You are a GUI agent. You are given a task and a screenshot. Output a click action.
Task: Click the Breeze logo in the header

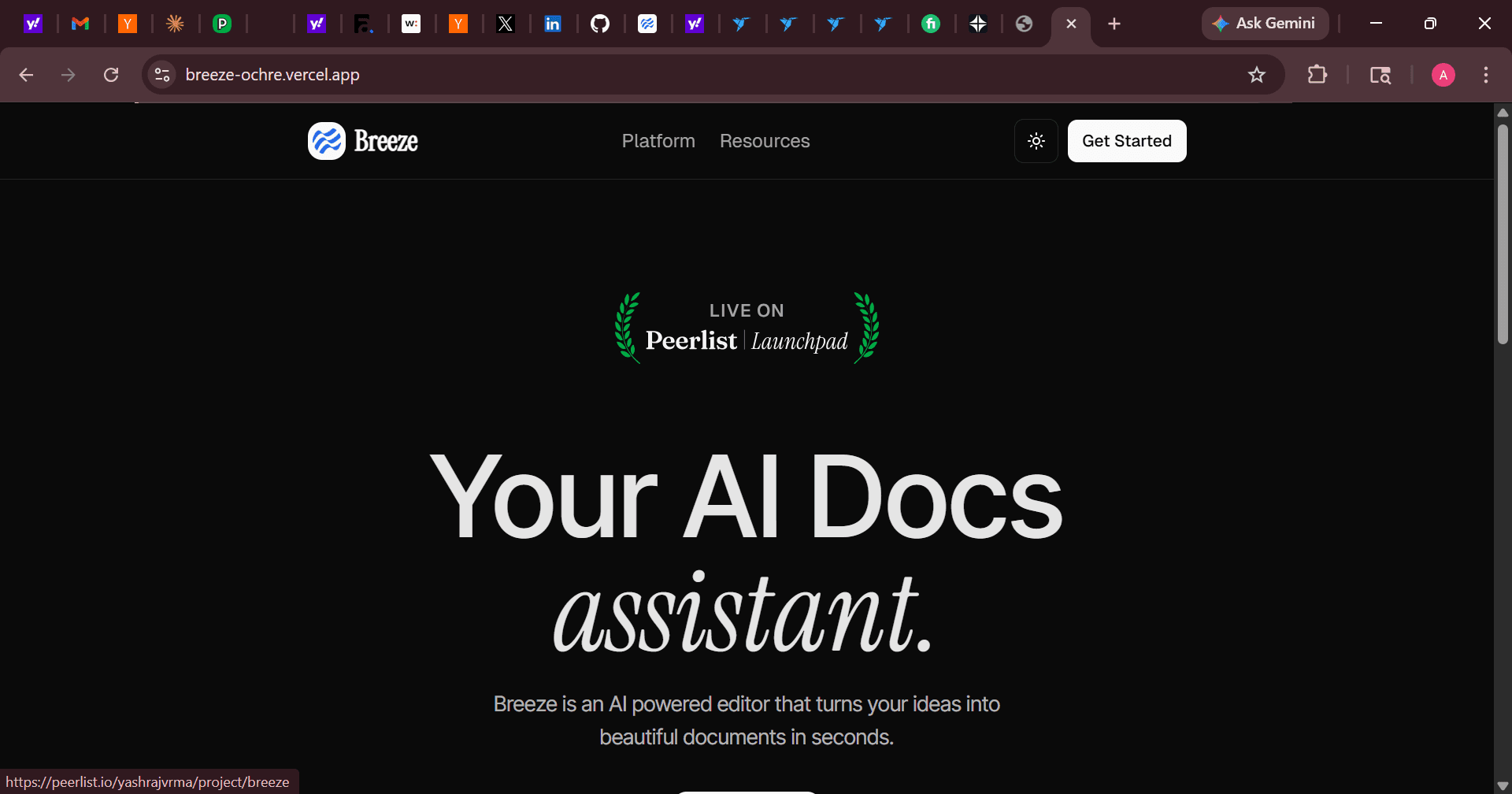[x=363, y=141]
